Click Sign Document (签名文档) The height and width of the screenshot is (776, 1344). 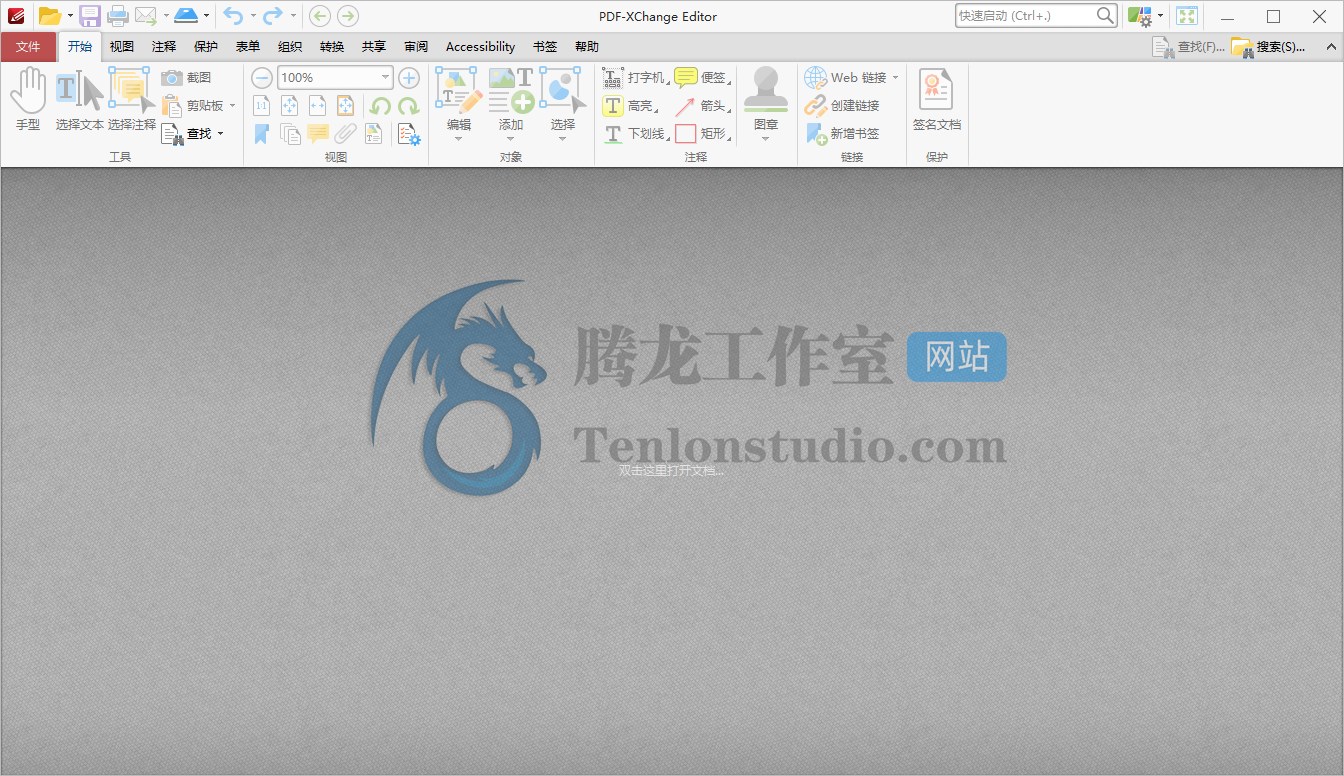pyautogui.click(x=936, y=100)
